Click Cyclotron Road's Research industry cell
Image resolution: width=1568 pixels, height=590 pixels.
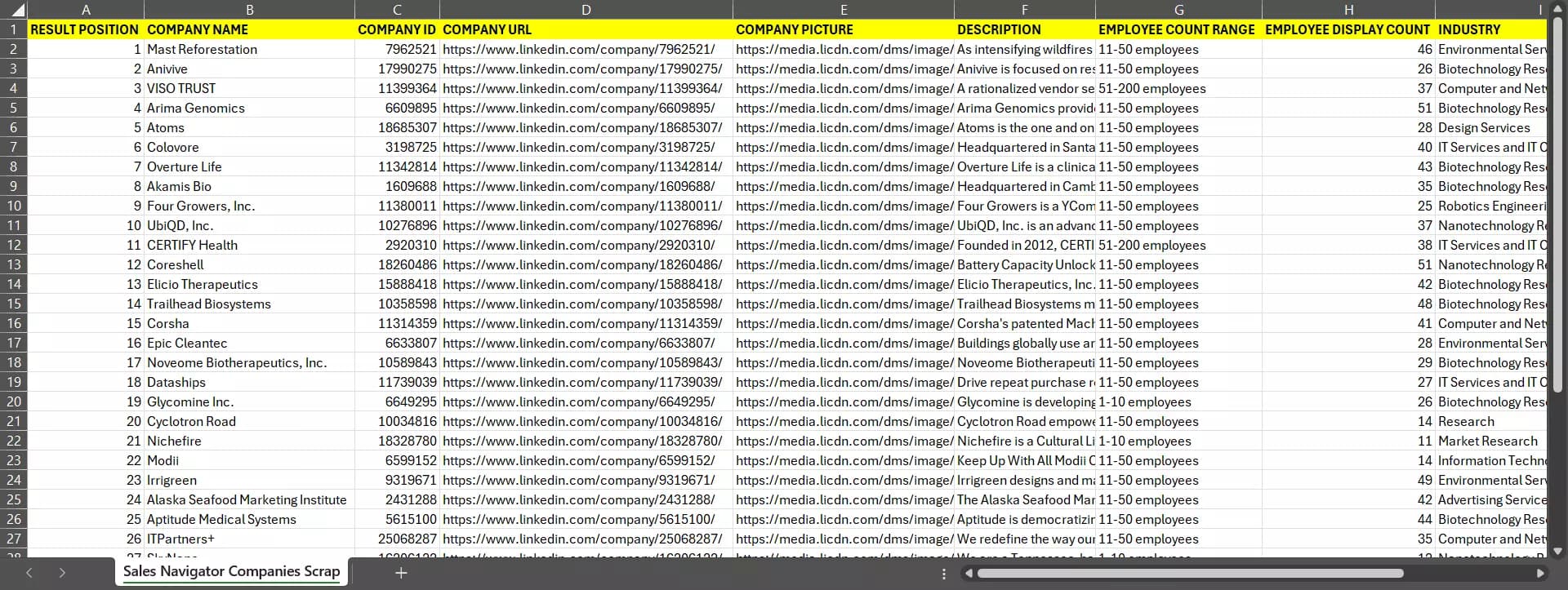(1491, 421)
